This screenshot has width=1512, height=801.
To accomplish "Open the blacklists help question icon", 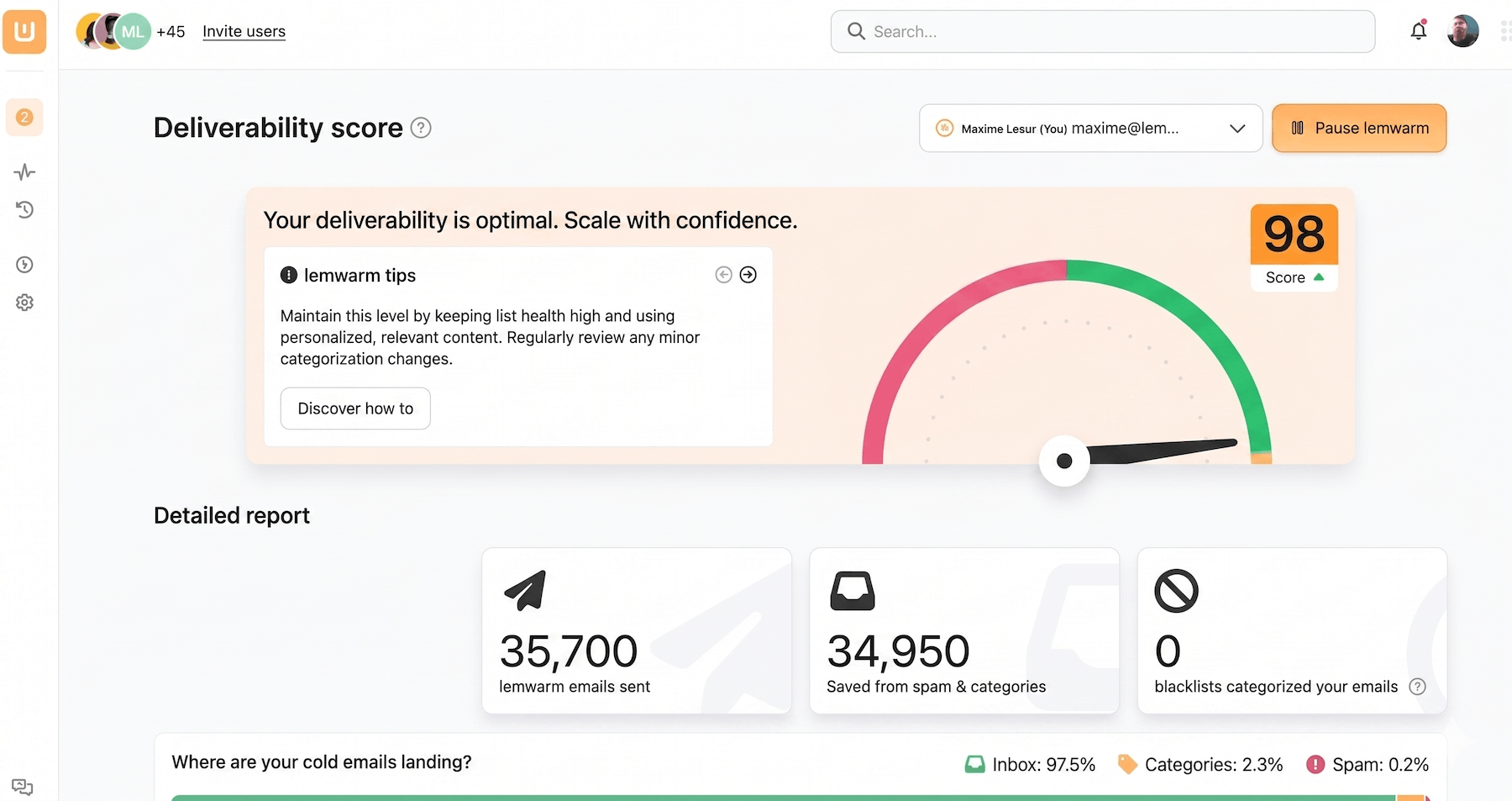I will point(1418,687).
